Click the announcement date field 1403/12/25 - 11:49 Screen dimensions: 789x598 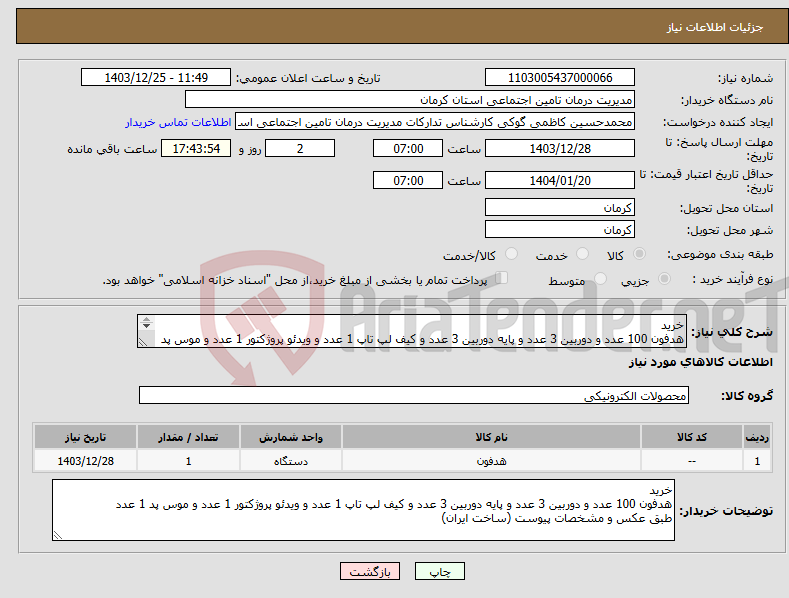[155, 78]
